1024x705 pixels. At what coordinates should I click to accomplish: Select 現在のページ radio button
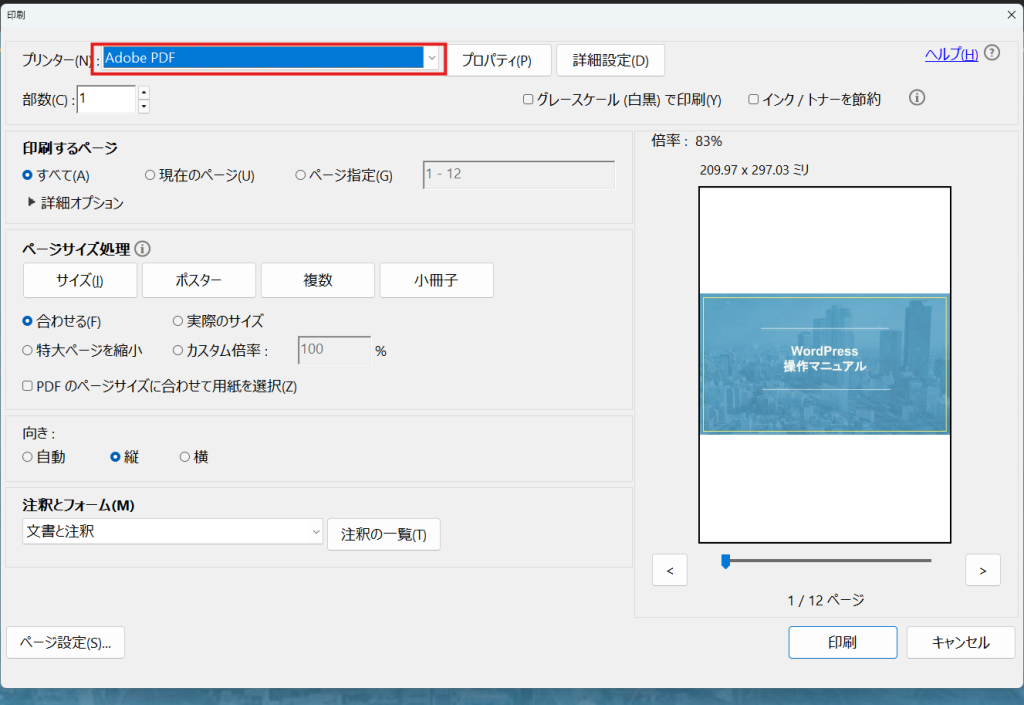150,175
